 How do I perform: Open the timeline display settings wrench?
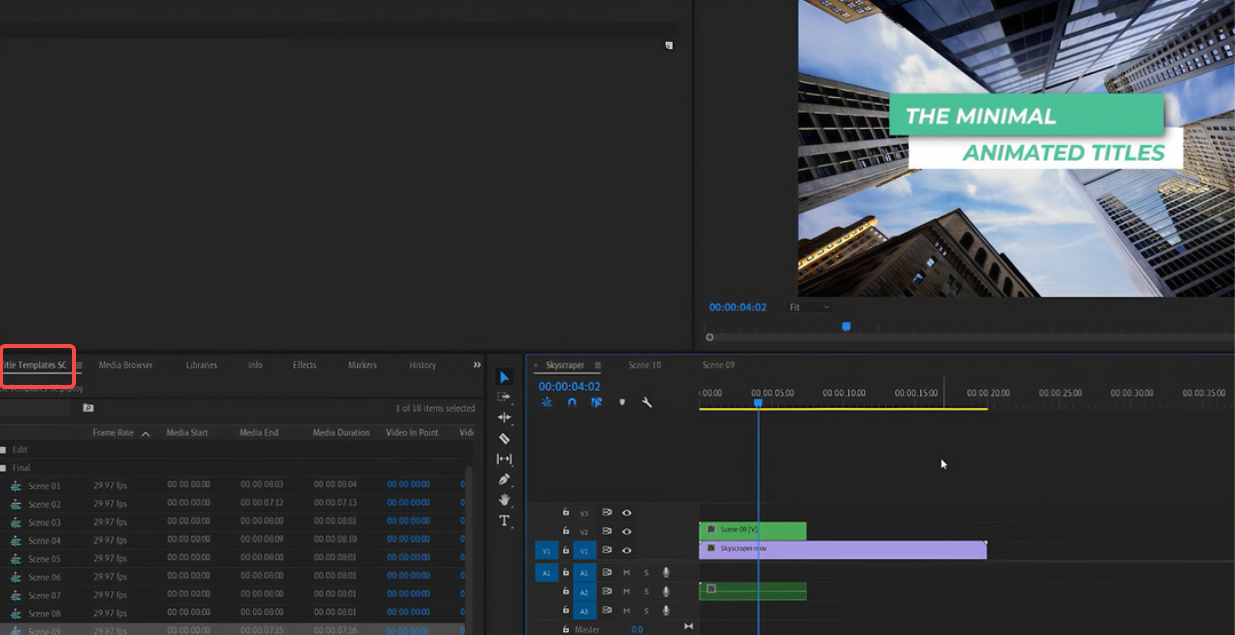[646, 401]
